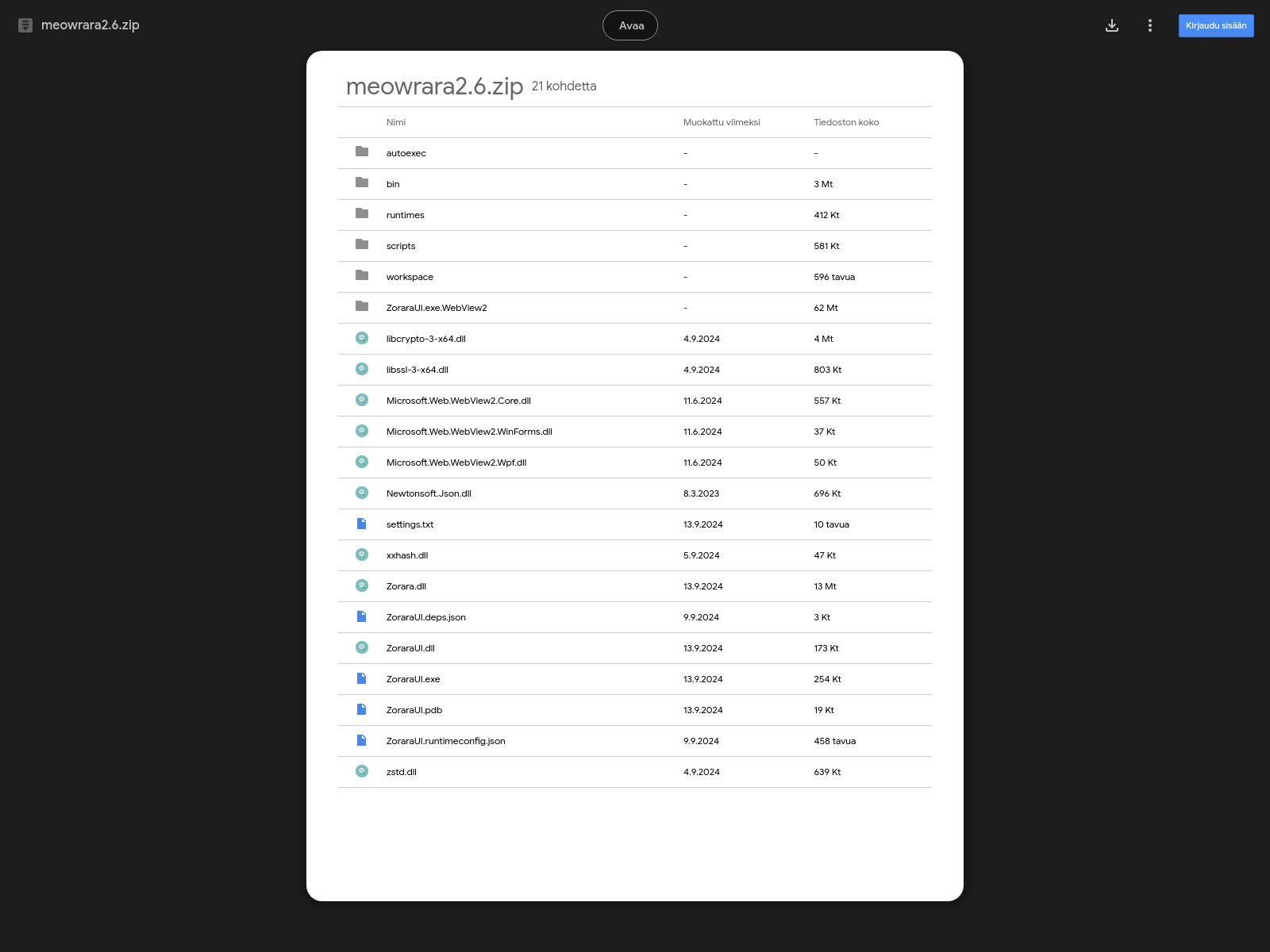The image size is (1270, 952).
Task: Select the ZoraraUI.exe file name
Action: (413, 679)
